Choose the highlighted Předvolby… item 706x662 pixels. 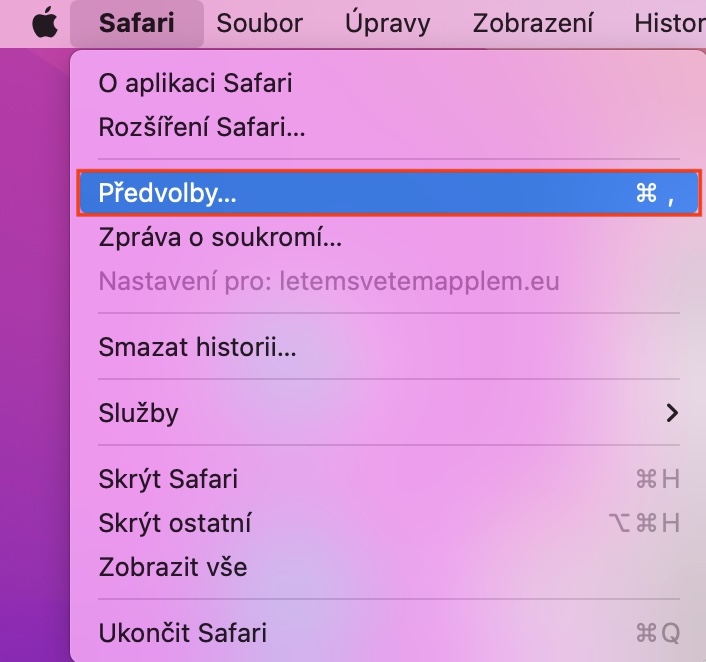168,194
